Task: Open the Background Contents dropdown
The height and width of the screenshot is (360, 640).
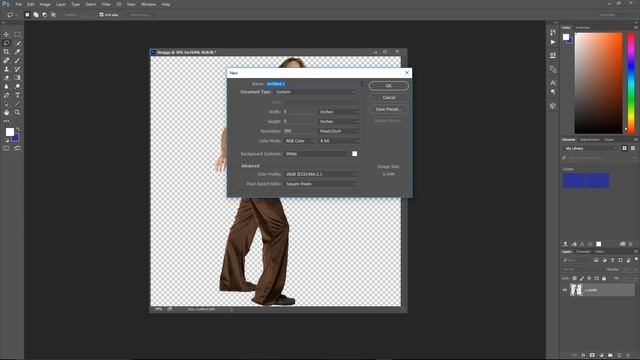Action: tap(317, 154)
